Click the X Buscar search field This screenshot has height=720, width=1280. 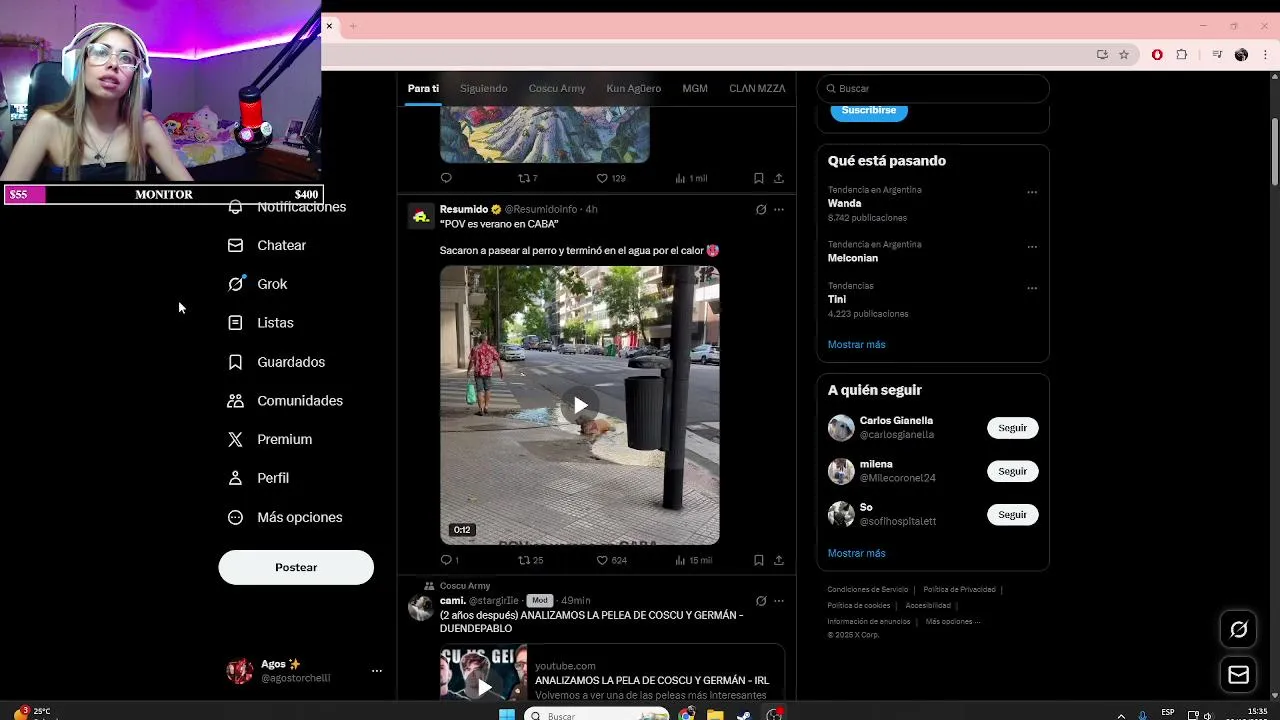pos(933,88)
